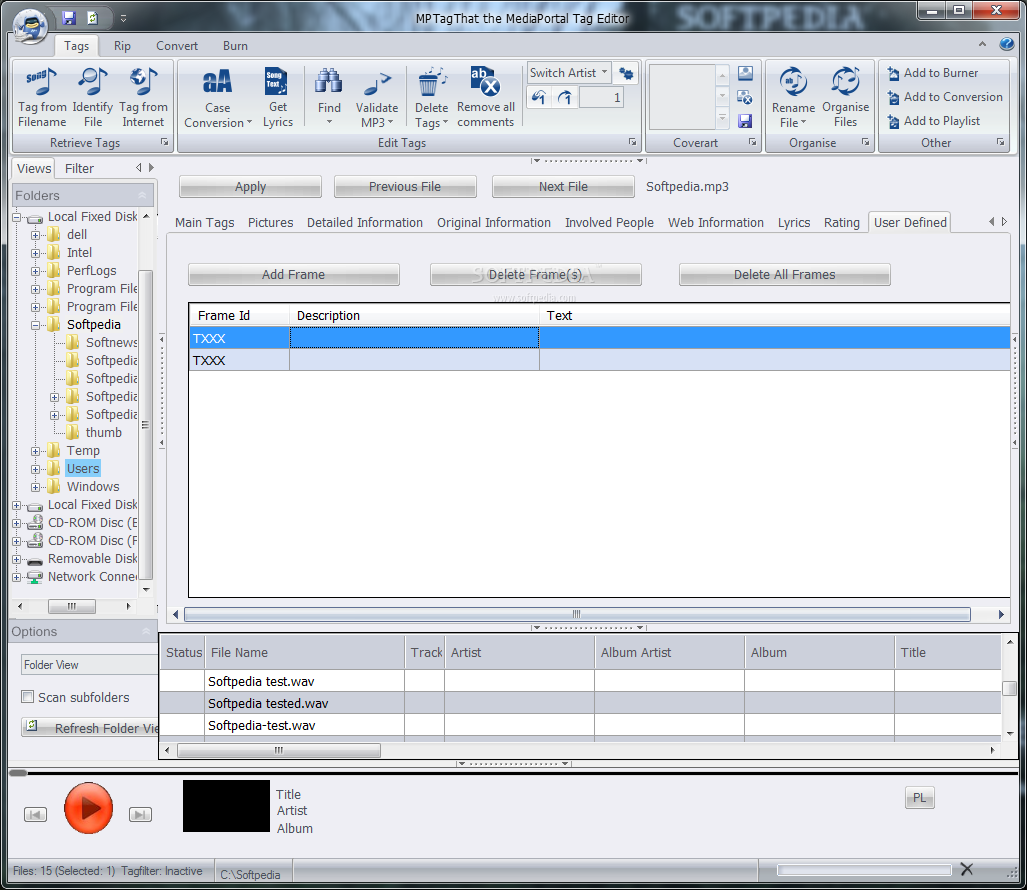The image size is (1027, 890).
Task: Skip to next track in player
Action: tap(140, 814)
